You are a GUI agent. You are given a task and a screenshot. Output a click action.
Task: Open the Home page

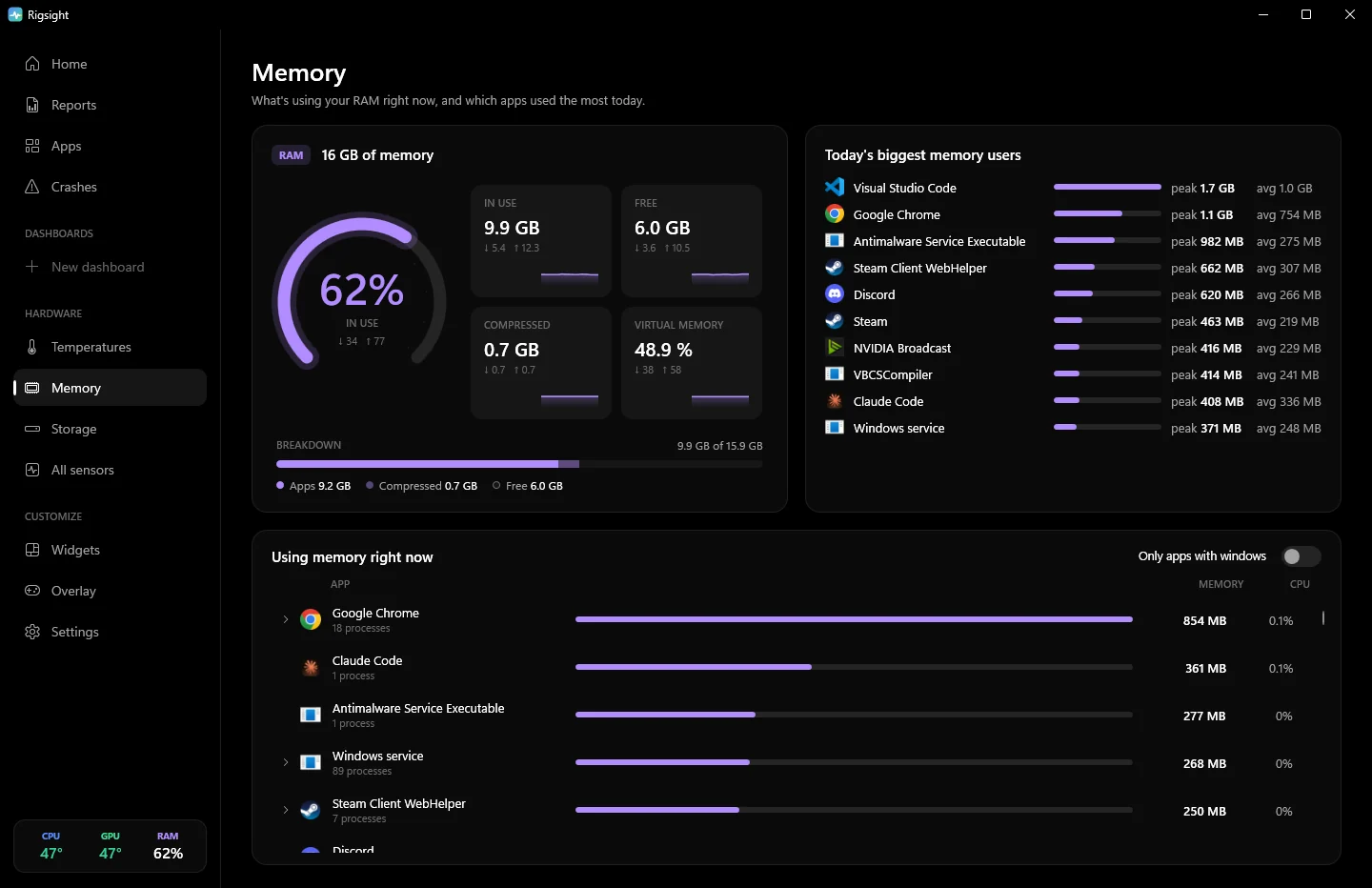[x=110, y=64]
